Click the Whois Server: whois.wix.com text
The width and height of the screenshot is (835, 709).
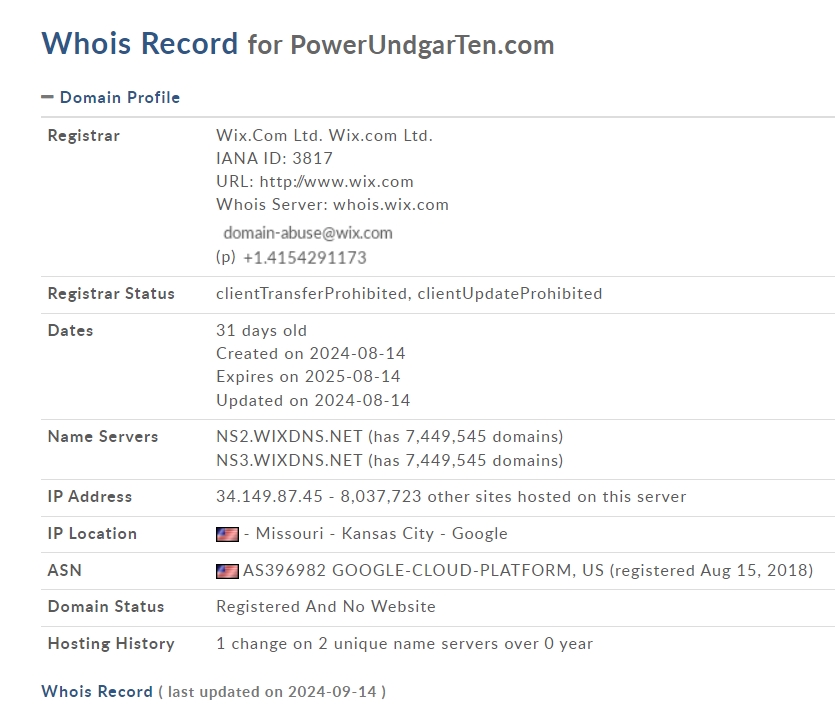click(332, 205)
